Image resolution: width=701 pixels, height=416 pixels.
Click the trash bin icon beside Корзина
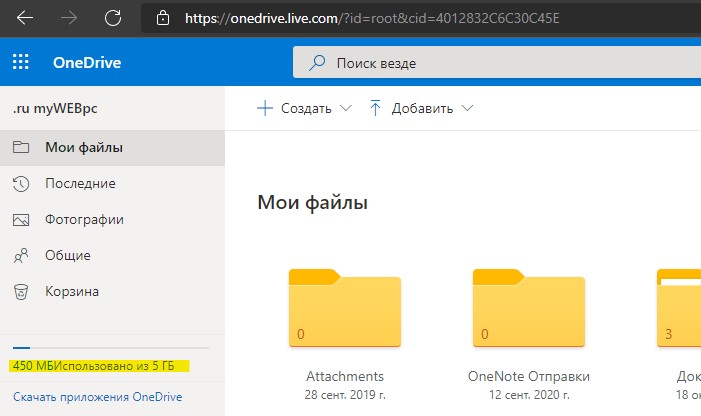coord(21,292)
